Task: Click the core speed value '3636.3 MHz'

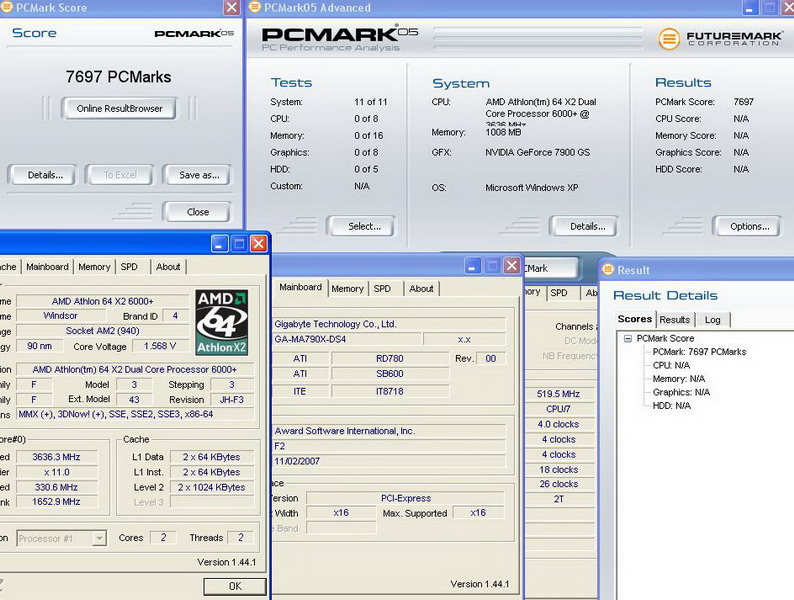Action: pyautogui.click(x=56, y=457)
